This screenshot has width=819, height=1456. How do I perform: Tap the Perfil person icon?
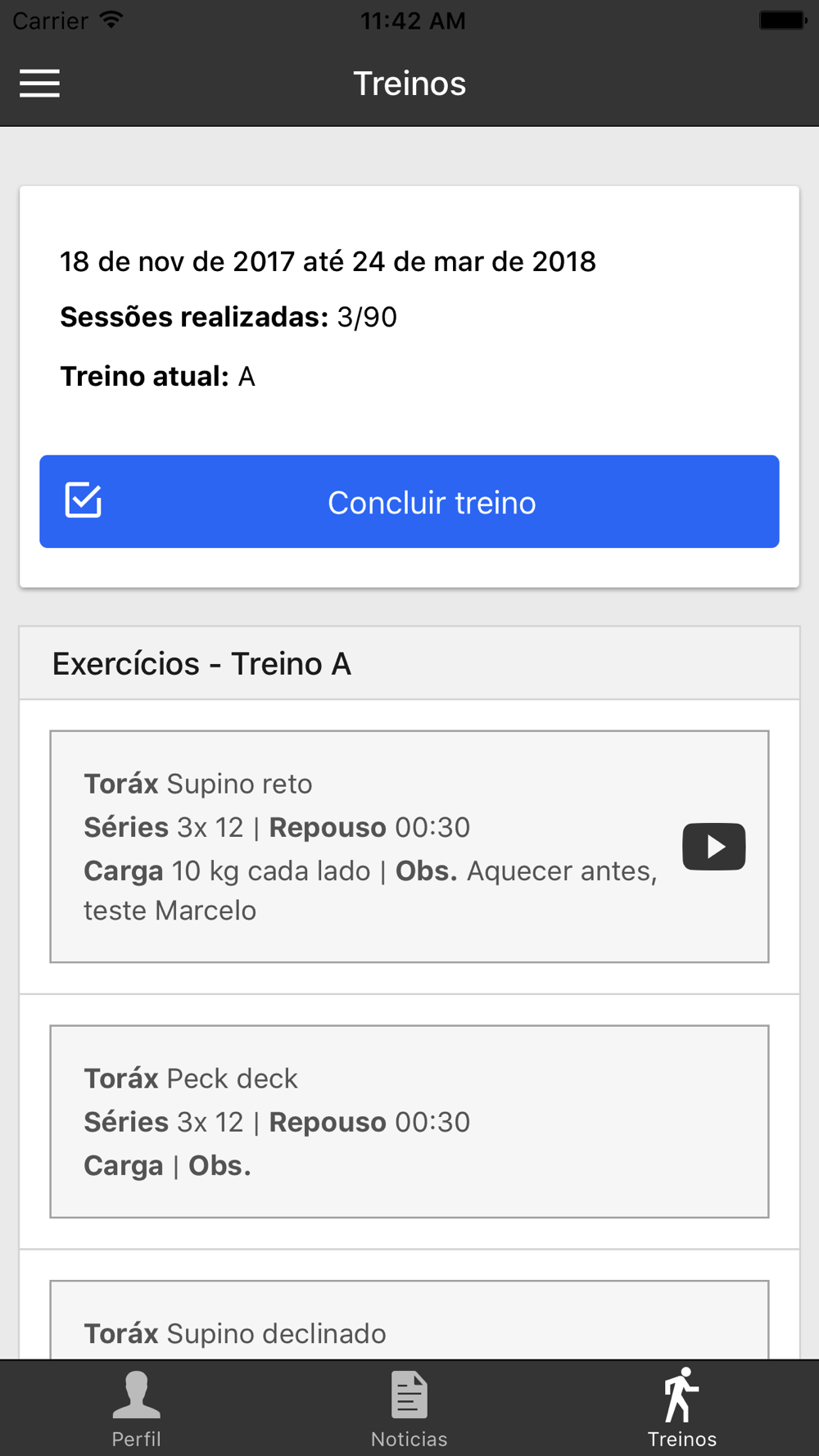(136, 1395)
